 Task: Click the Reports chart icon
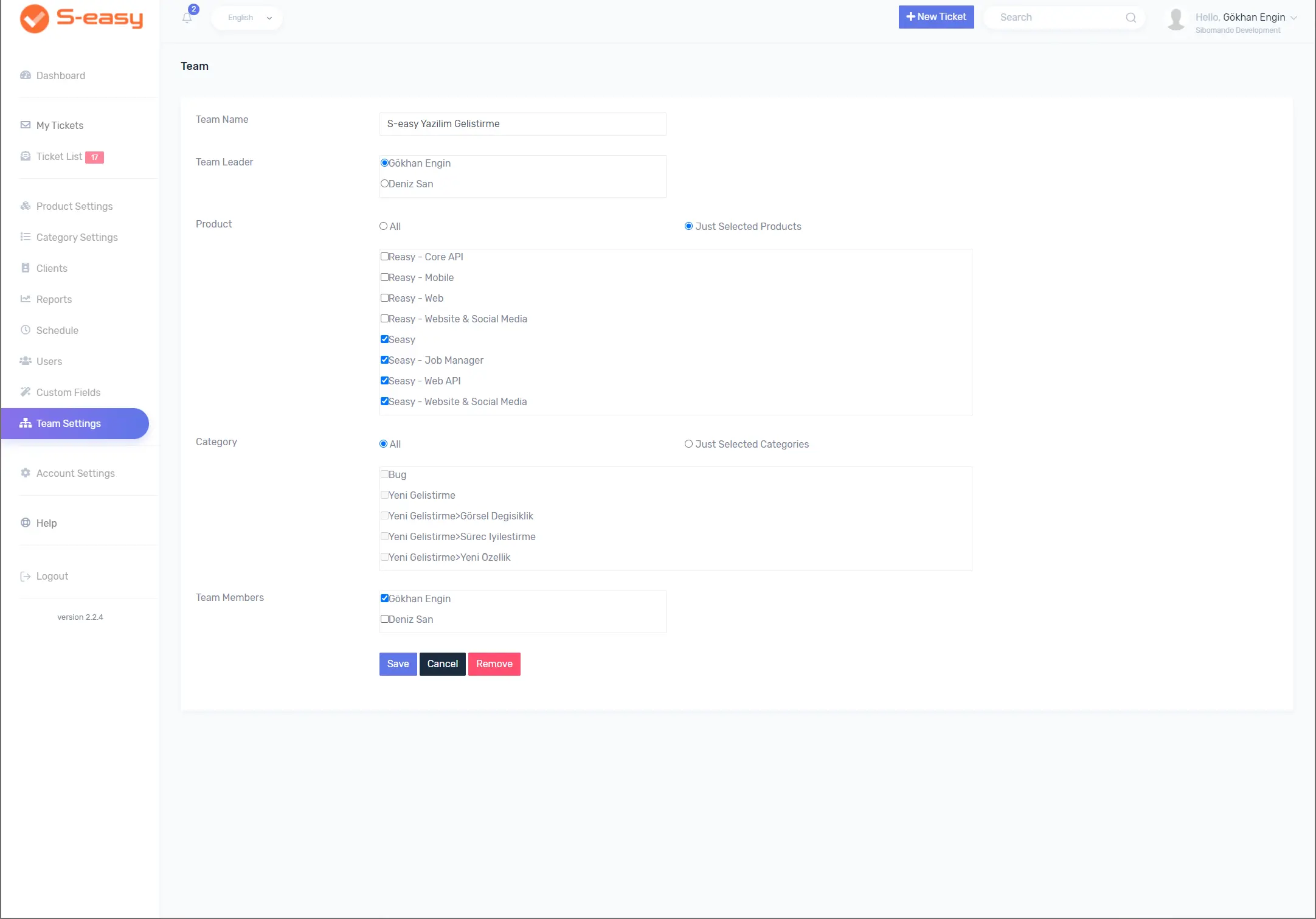point(26,299)
